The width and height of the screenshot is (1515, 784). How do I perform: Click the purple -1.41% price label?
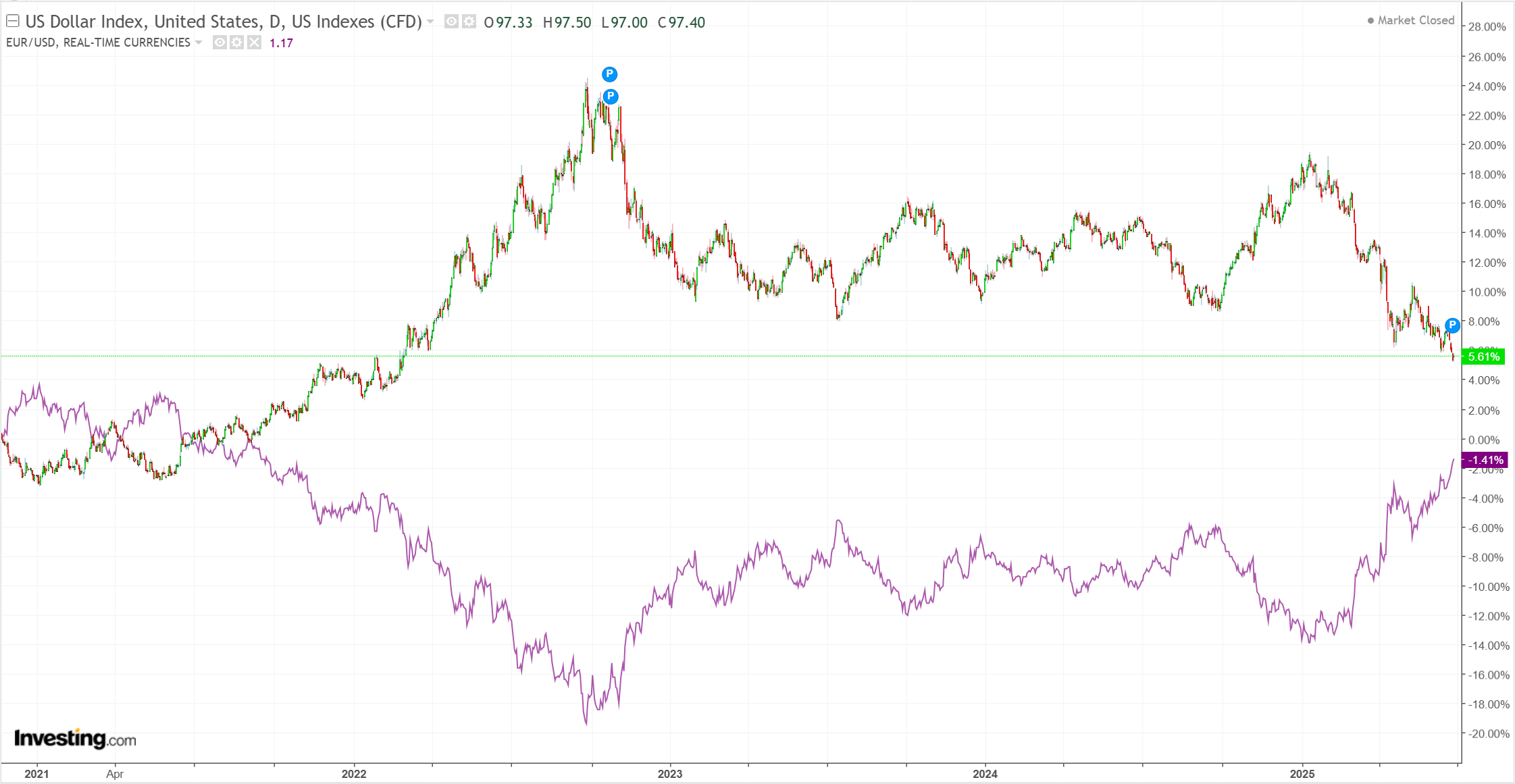1485,461
